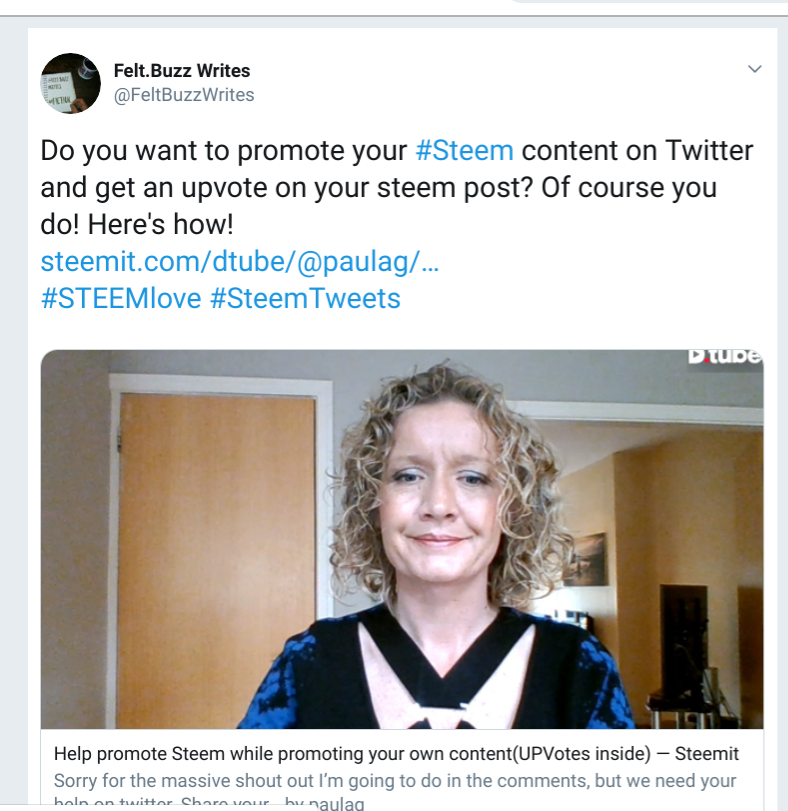Screen dimensions: 788x811
Task: Open the card title 'Help promote Steem'
Action: tap(352, 754)
